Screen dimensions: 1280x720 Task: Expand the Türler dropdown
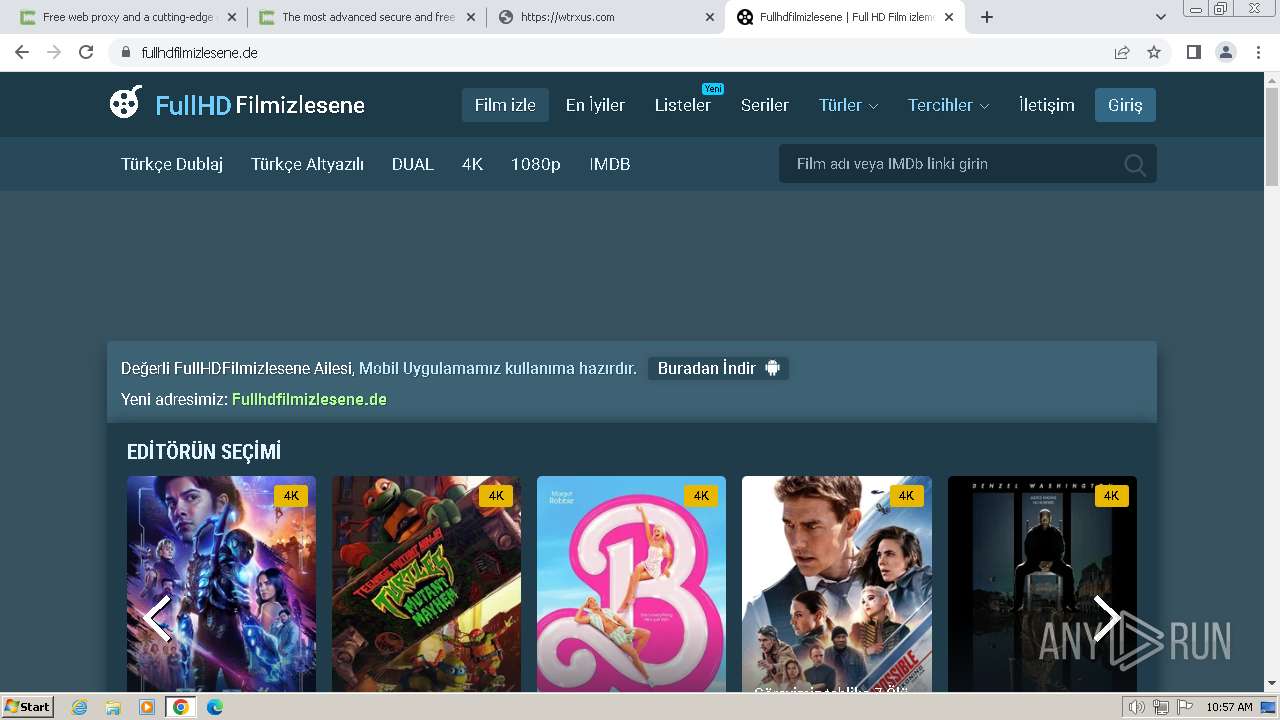click(849, 105)
